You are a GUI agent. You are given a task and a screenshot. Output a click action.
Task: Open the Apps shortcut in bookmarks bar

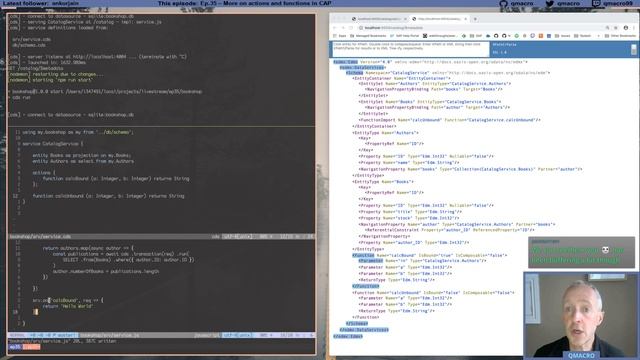[x=339, y=36]
